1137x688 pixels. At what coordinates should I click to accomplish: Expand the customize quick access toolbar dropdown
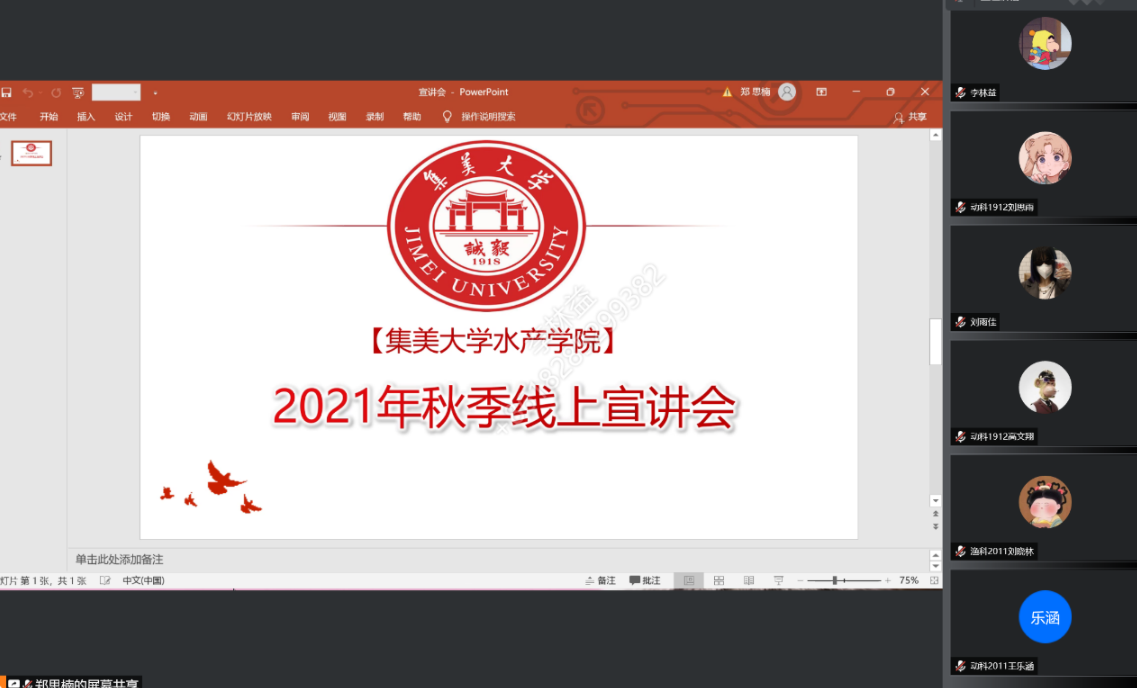point(155,93)
